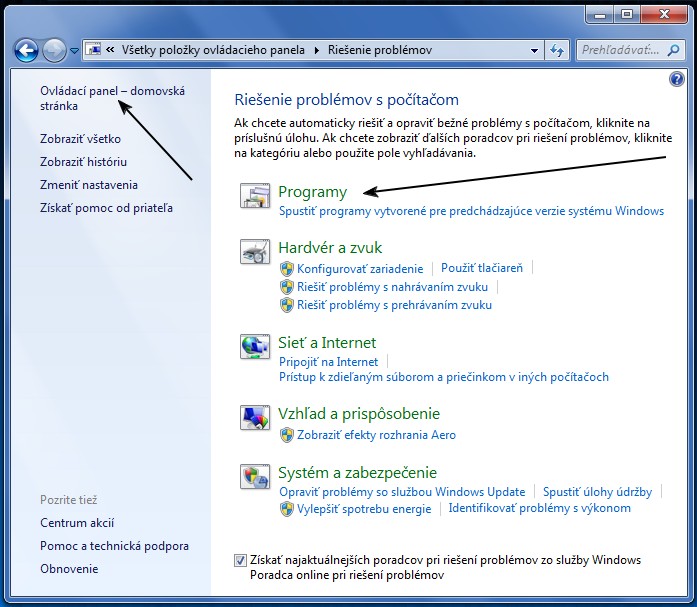Click the Programy category icon
697x607 pixels.
[x=255, y=197]
